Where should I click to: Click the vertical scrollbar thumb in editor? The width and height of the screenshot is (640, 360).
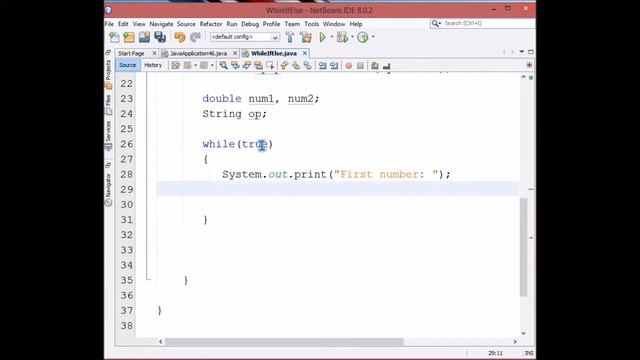tap(524, 247)
